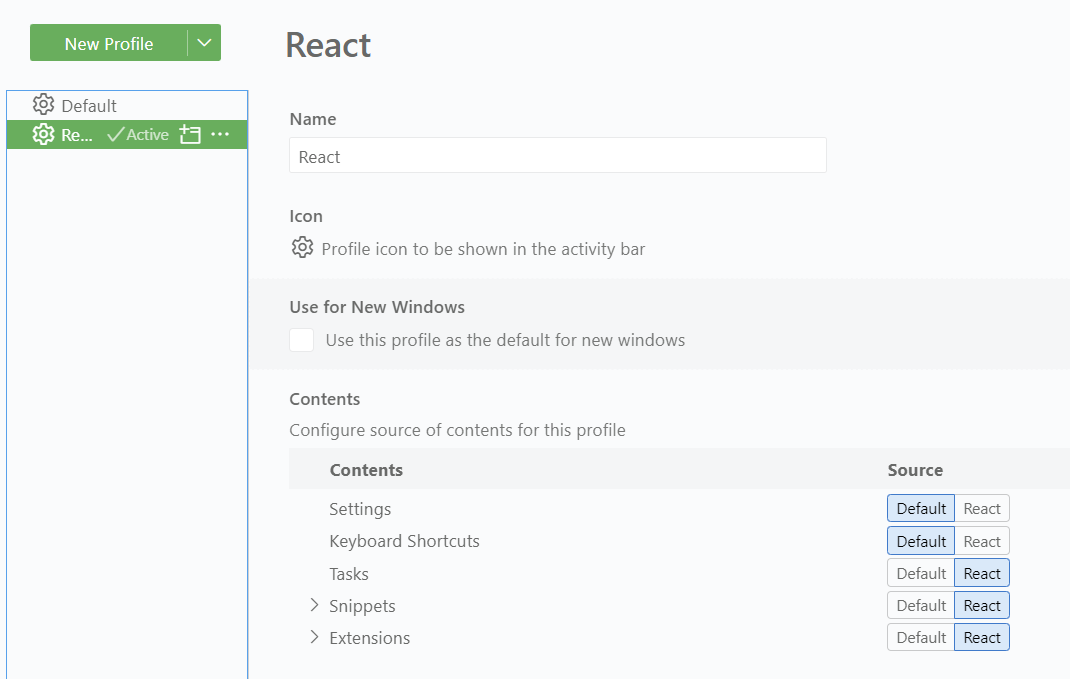This screenshot has height=679, width=1070.
Task: Click the profile icon description text
Action: (x=483, y=248)
